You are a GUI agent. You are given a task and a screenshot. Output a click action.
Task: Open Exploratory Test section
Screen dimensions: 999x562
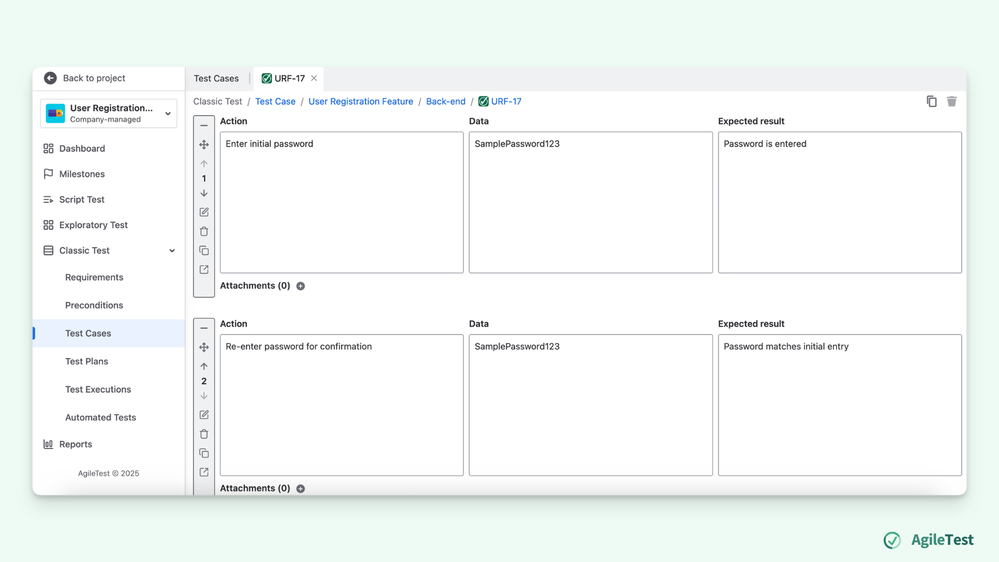coord(93,225)
